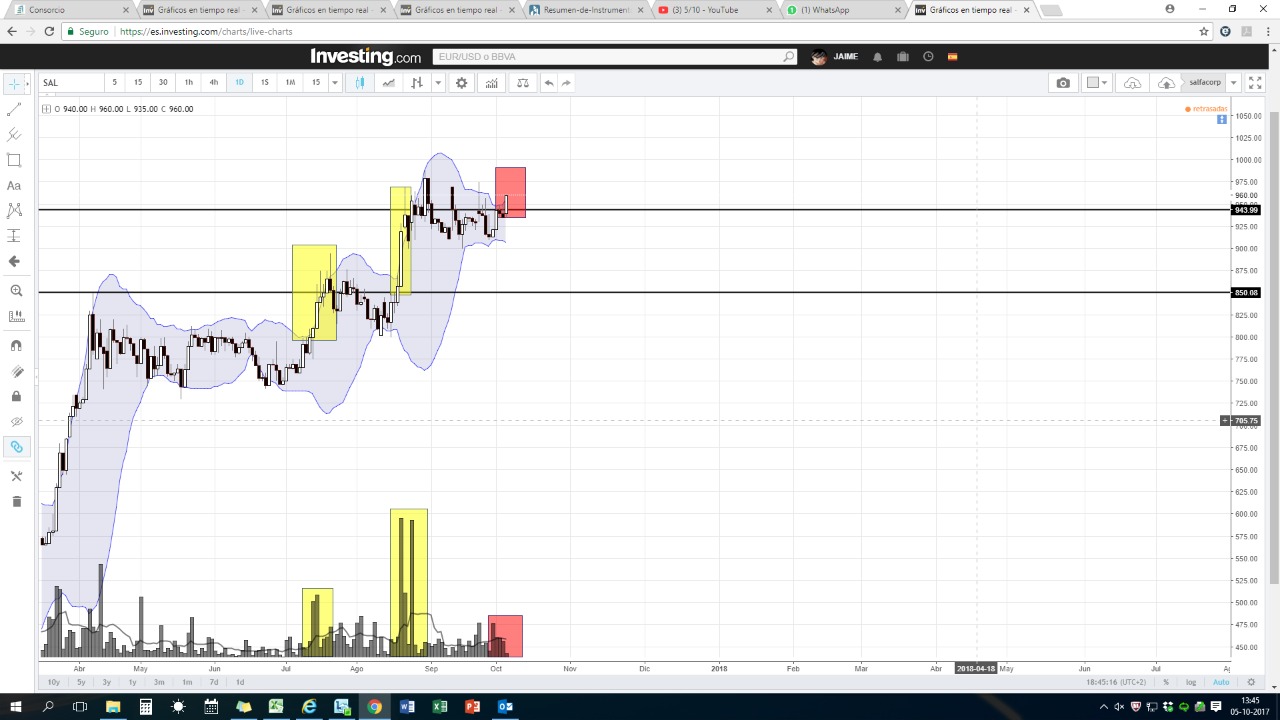Select the text annotation tool
Viewport: 1280px width, 720px height.
coord(14,186)
